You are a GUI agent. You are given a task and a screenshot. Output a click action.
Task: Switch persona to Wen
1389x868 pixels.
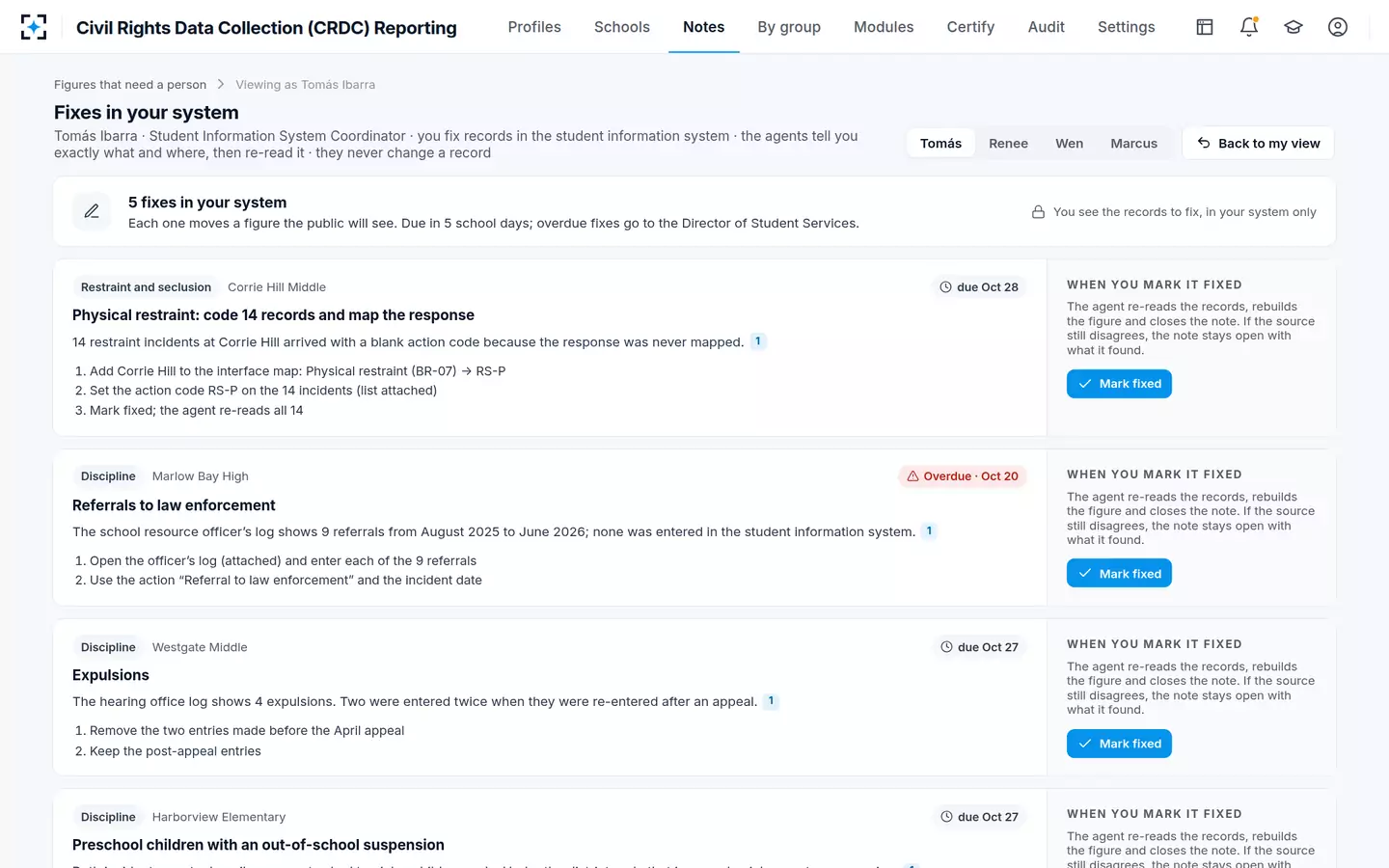point(1069,143)
